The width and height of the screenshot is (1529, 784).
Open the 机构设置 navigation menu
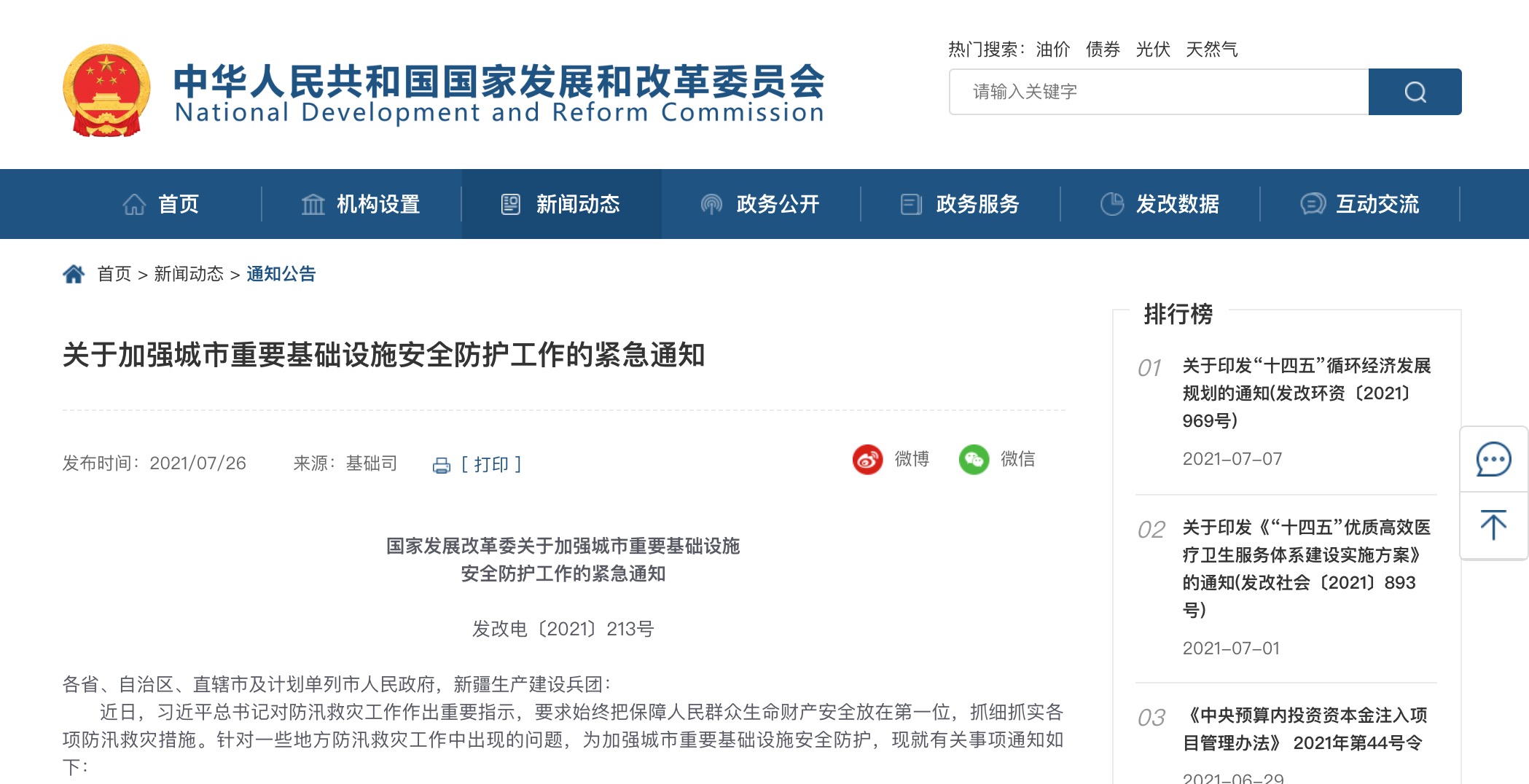pos(361,204)
